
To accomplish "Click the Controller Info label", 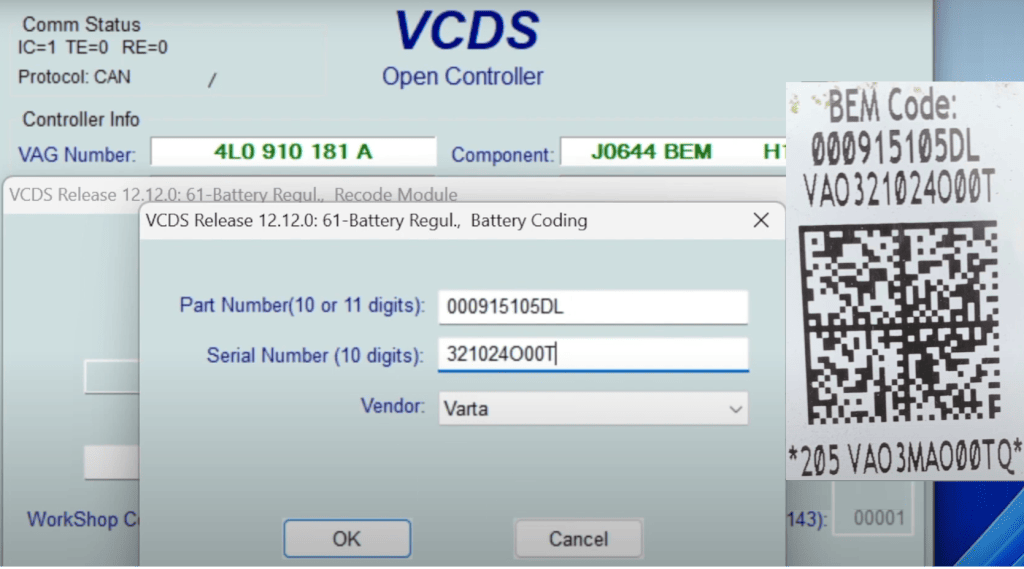I will [x=81, y=120].
